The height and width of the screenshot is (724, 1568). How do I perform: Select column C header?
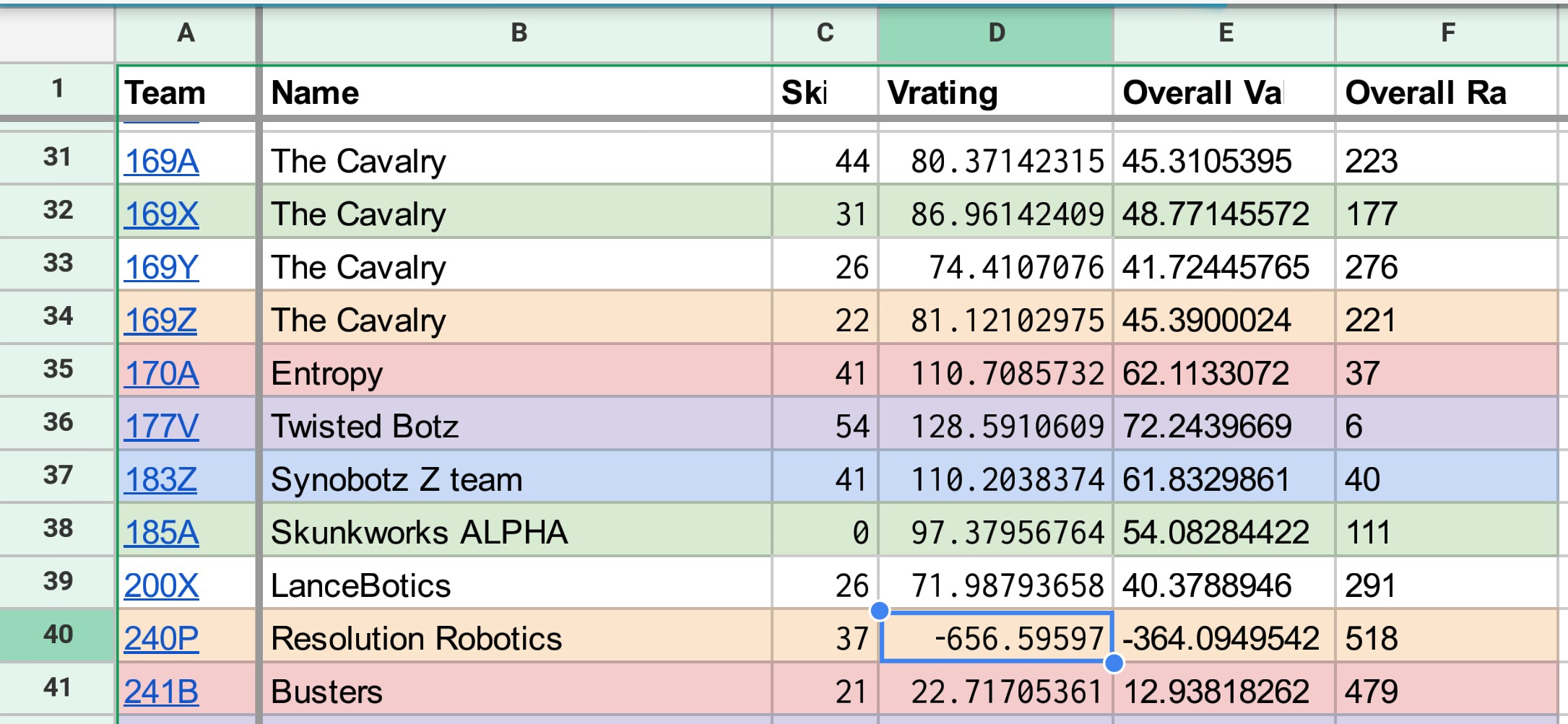click(x=825, y=33)
